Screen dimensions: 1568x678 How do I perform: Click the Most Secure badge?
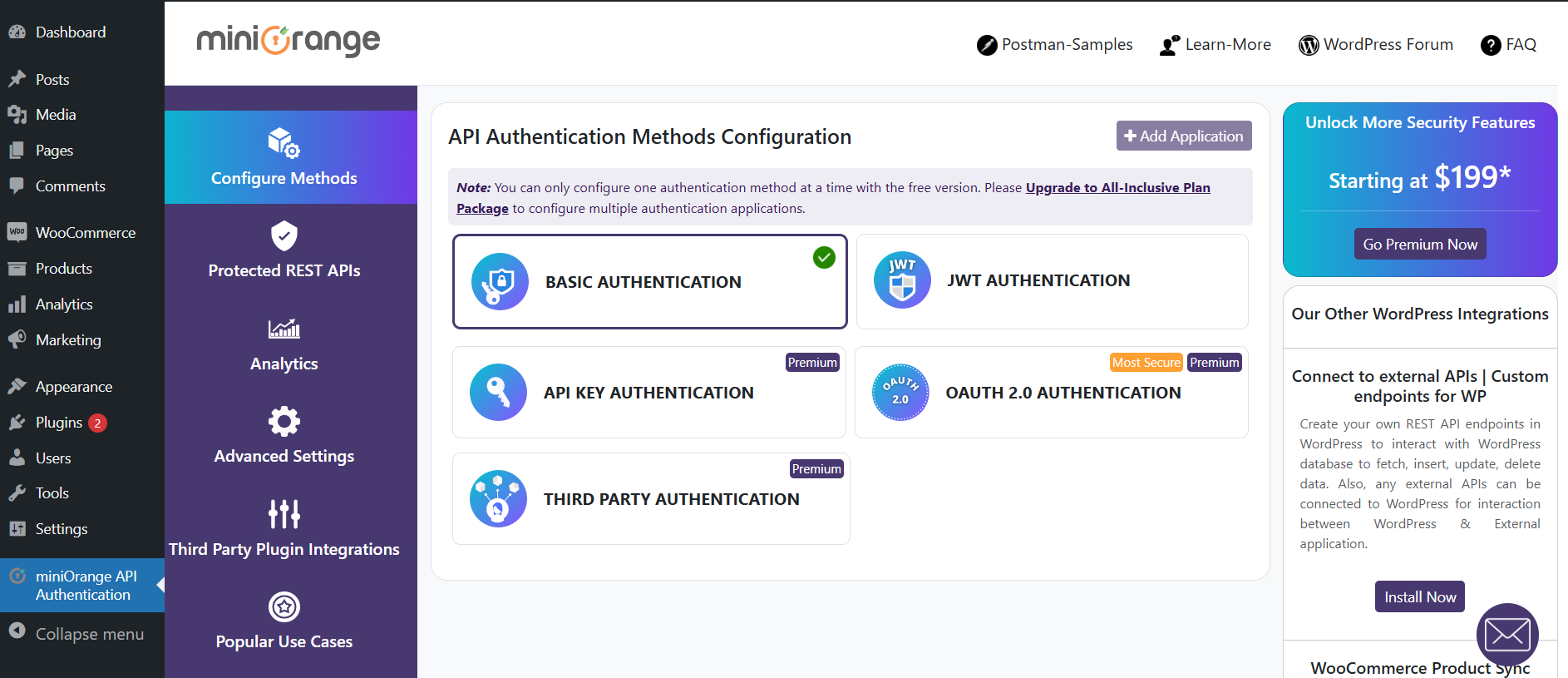[1146, 363]
